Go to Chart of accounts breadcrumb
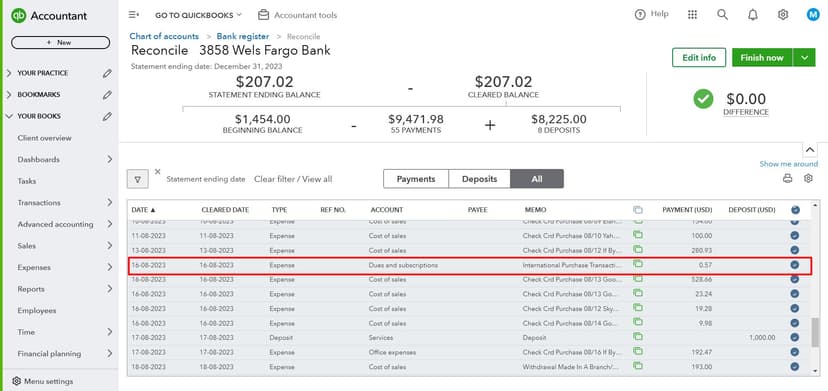The height and width of the screenshot is (391, 828). [x=164, y=36]
